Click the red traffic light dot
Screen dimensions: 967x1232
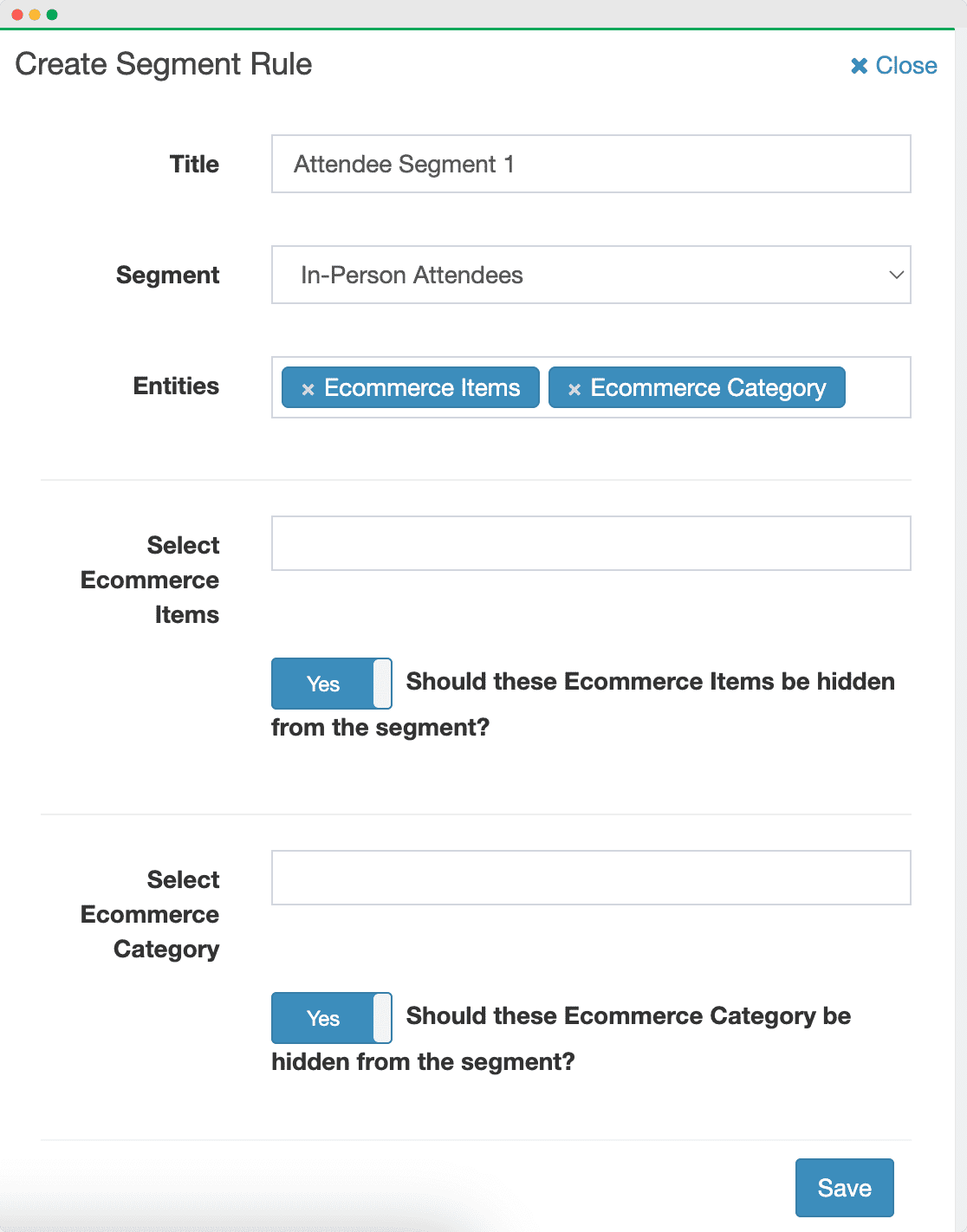coord(16,13)
